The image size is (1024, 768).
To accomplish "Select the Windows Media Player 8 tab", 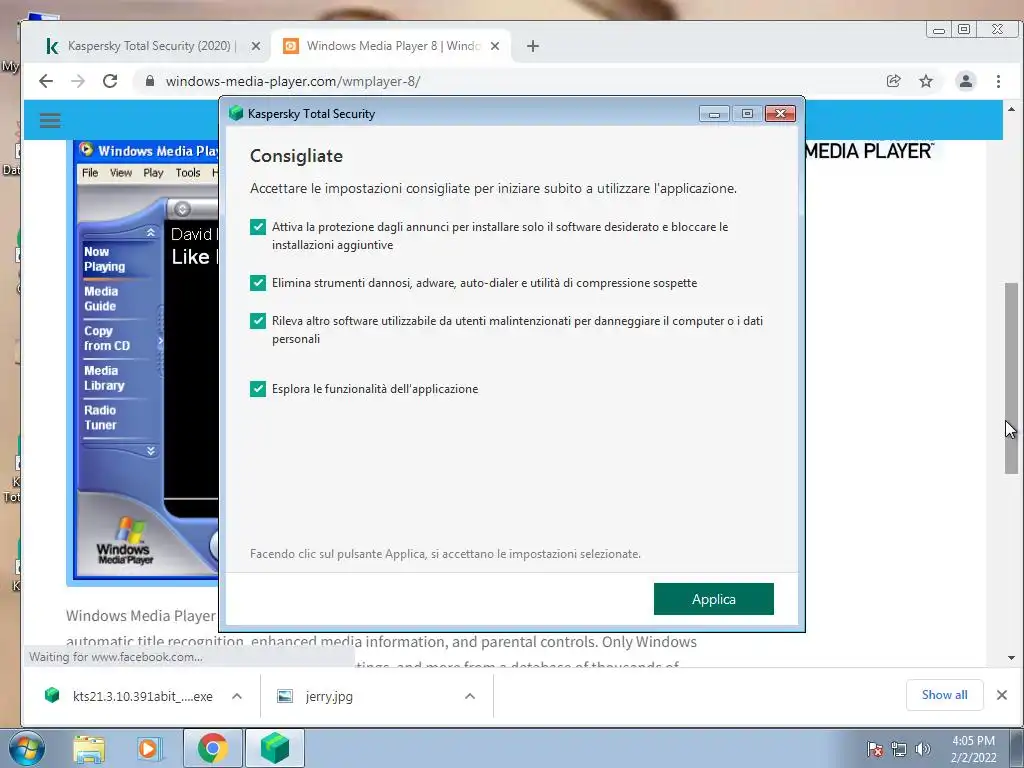I will coord(392,46).
